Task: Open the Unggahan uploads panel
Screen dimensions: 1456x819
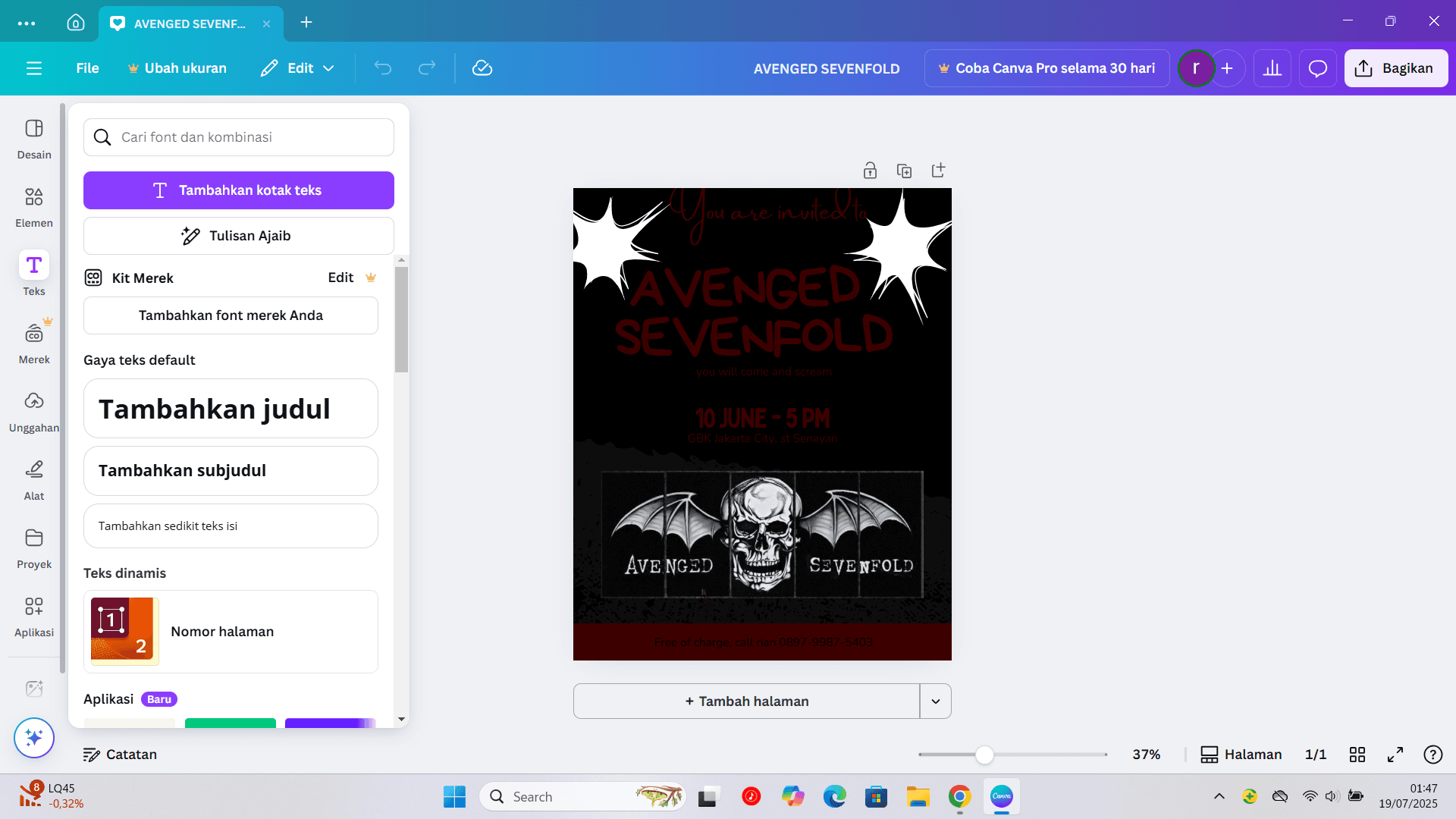Action: coord(33,411)
